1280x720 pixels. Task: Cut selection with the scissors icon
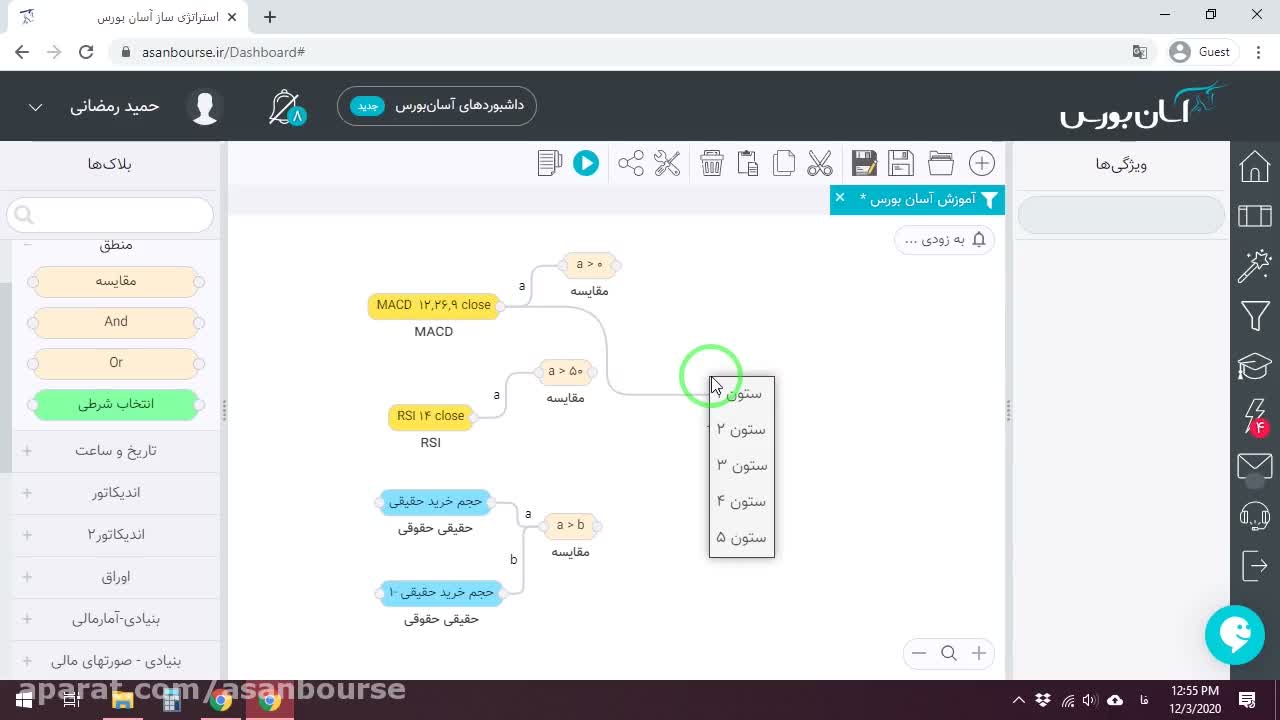pos(820,163)
